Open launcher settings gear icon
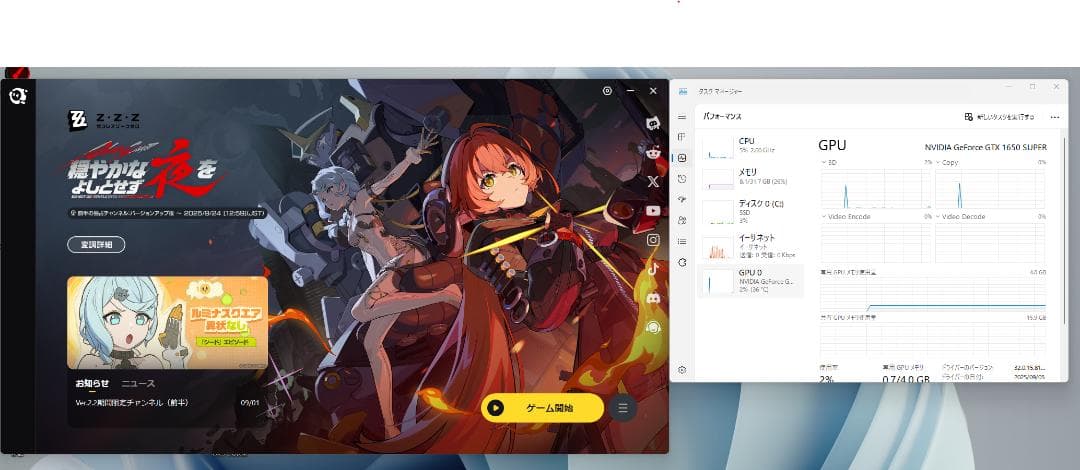 coord(607,91)
